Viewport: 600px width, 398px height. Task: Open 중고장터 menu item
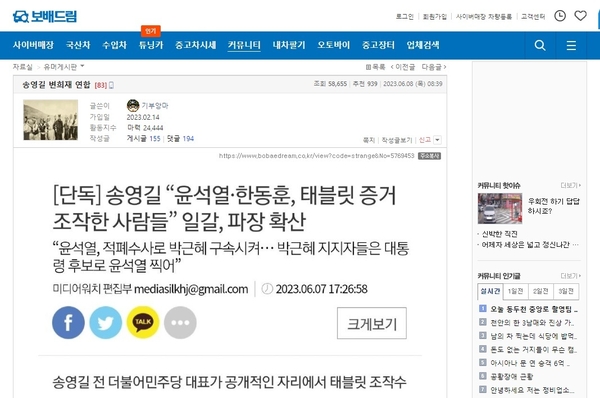(378, 45)
